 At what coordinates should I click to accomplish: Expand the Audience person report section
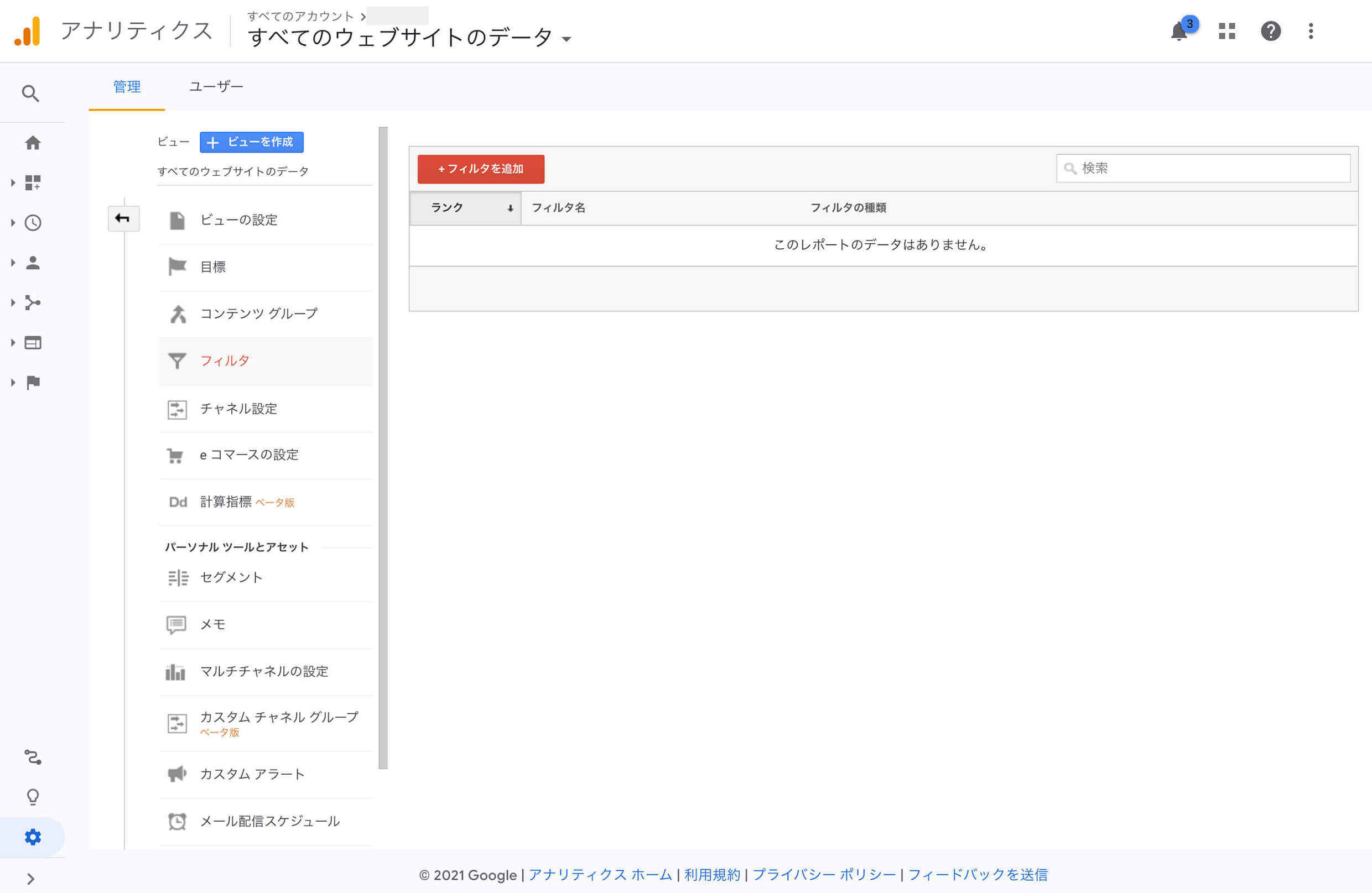[x=33, y=263]
